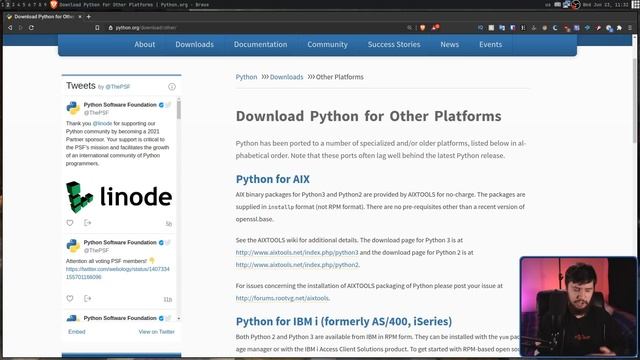
Task: Click the crescent moon extension icon
Action: coord(555,28)
